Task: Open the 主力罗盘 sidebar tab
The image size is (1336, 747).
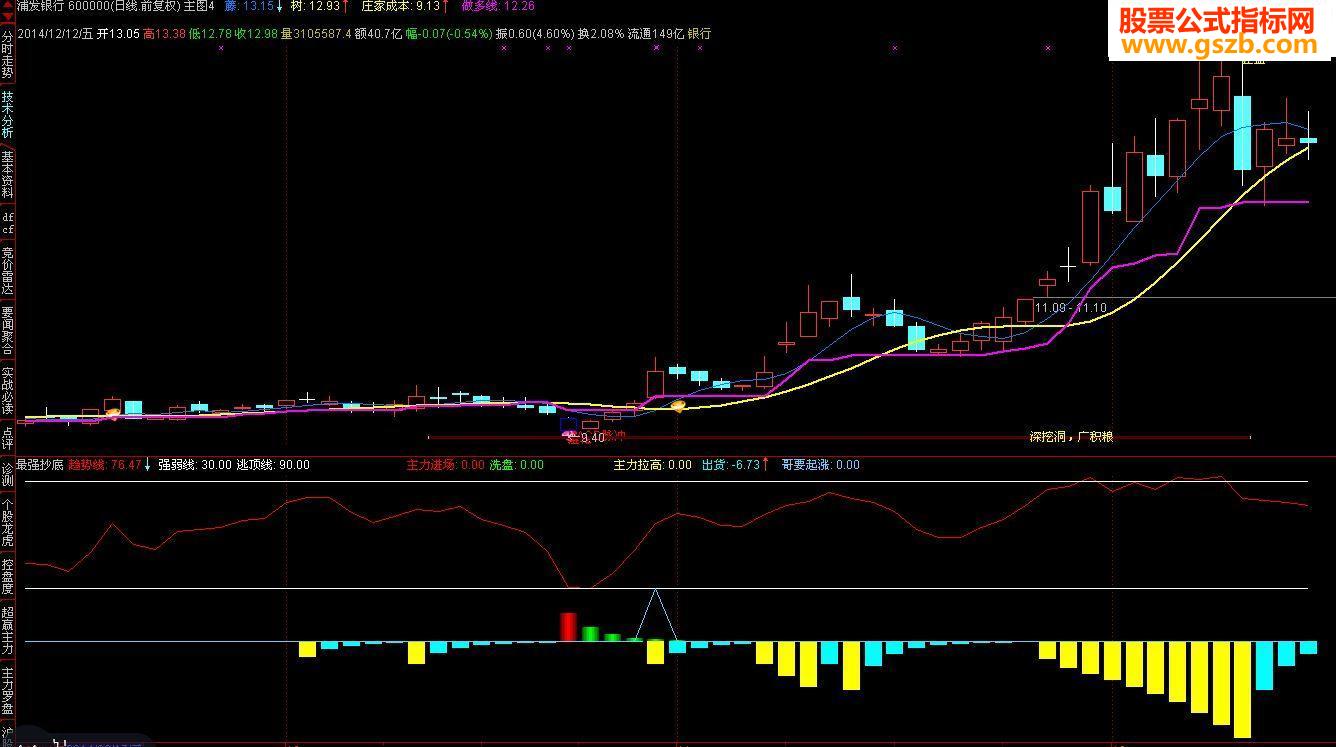Action: coord(7,691)
